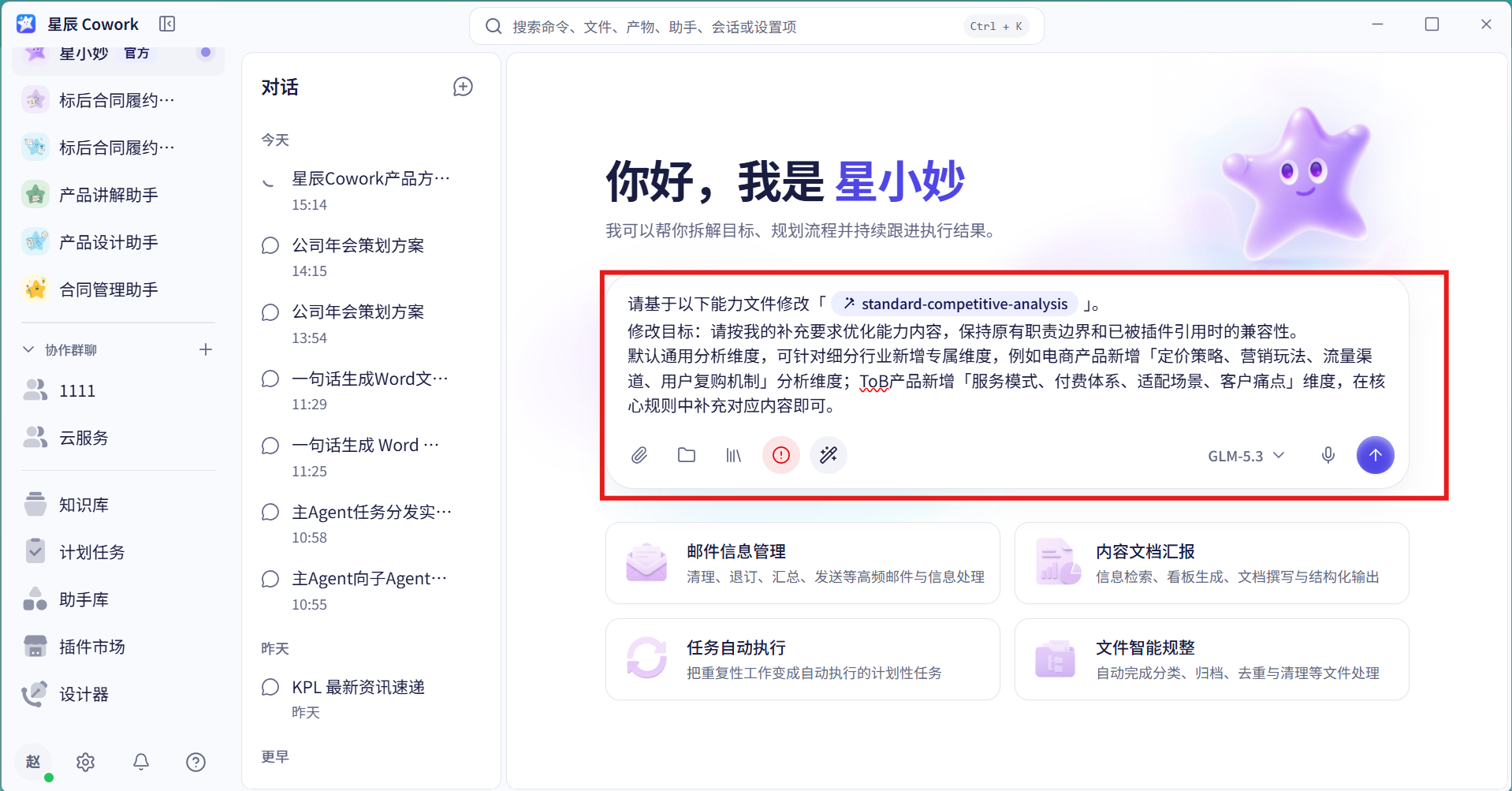Viewport: 1512px width, 791px height.
Task: Start a new conversation with plus icon
Action: click(x=463, y=87)
